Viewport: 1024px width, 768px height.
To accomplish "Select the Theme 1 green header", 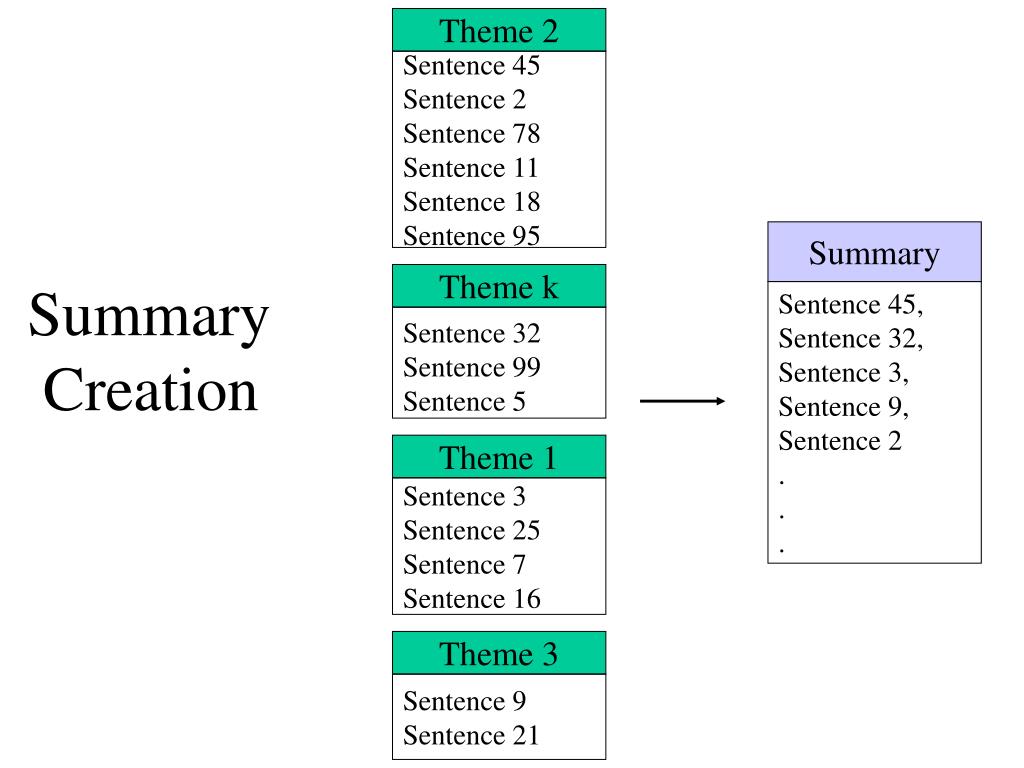I will pos(499,456).
